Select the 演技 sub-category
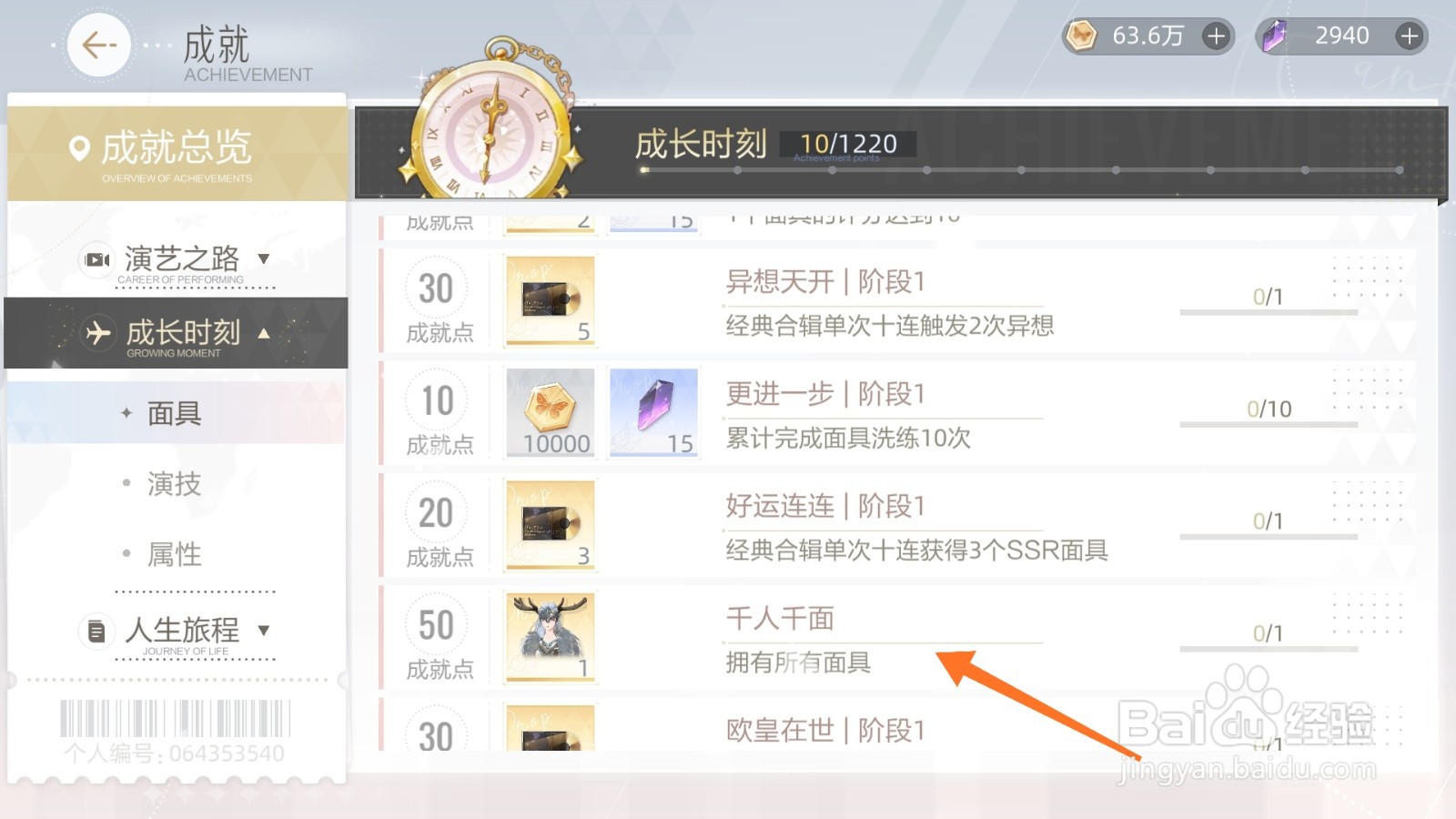This screenshot has width=1456, height=819. (177, 483)
